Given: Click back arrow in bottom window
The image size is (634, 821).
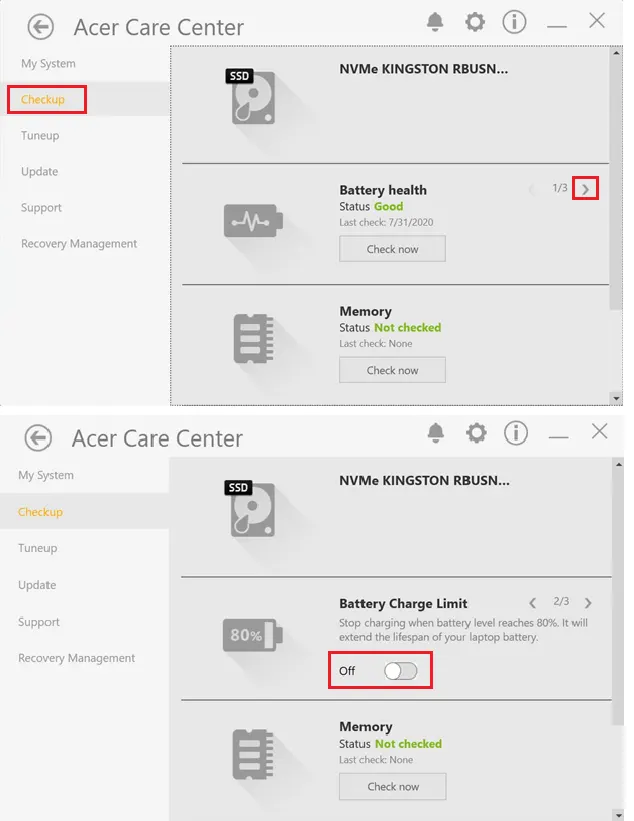Looking at the screenshot, I should [38, 438].
